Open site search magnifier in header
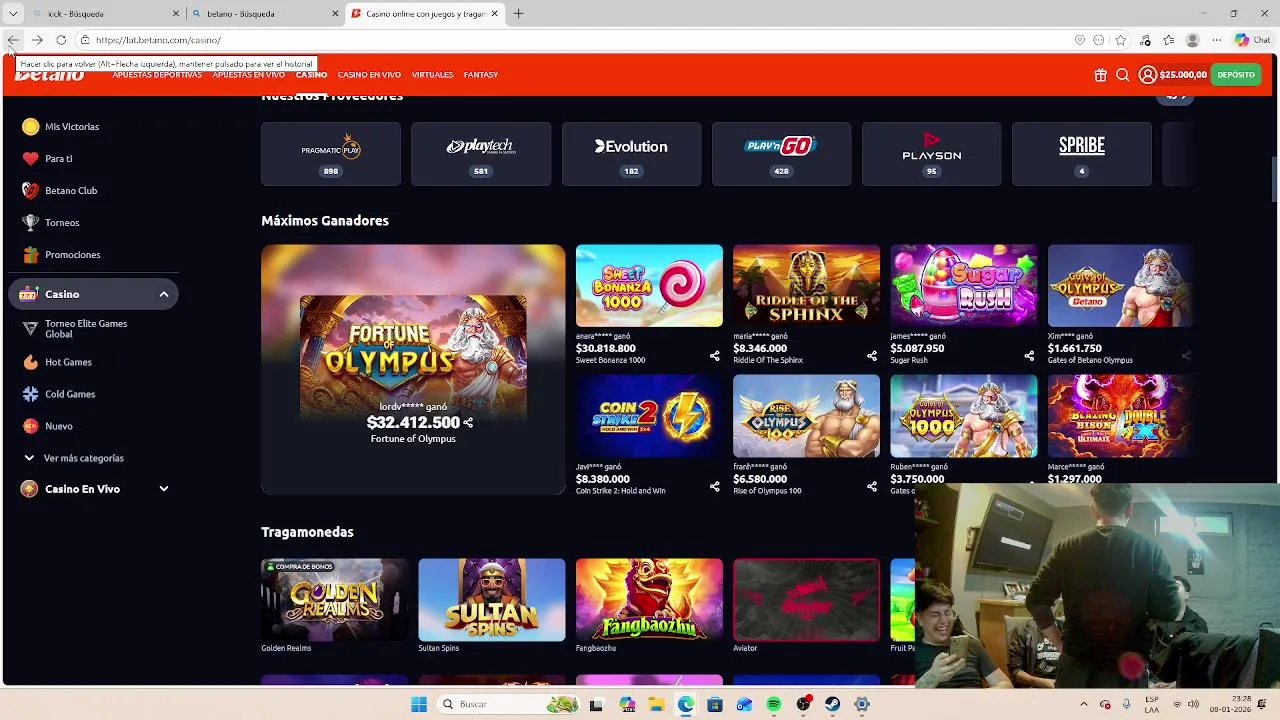Viewport: 1280px width, 720px height. [1122, 75]
